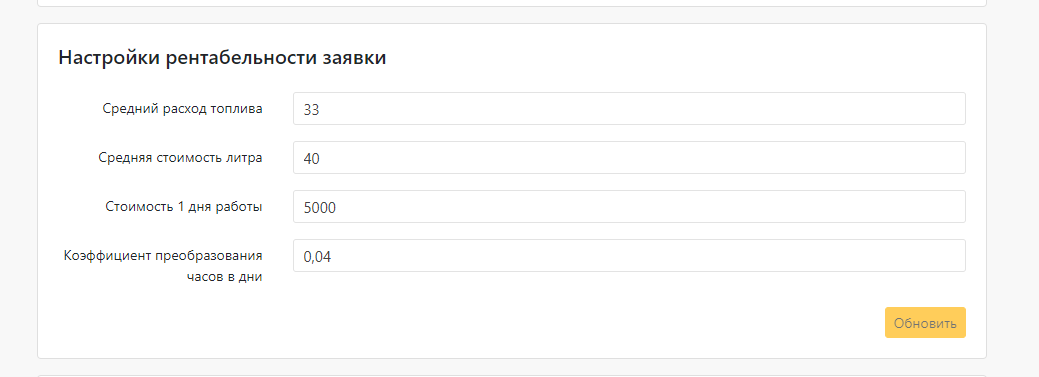Click the card panel below the settings section
This screenshot has height=377, width=1039.
click(x=512, y=375)
